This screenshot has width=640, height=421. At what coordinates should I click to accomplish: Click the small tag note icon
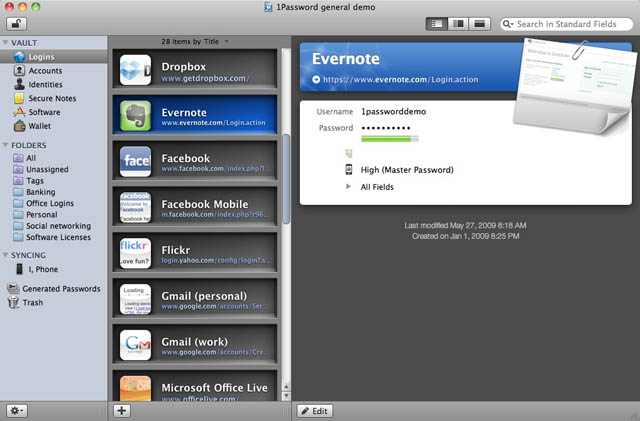(x=349, y=153)
